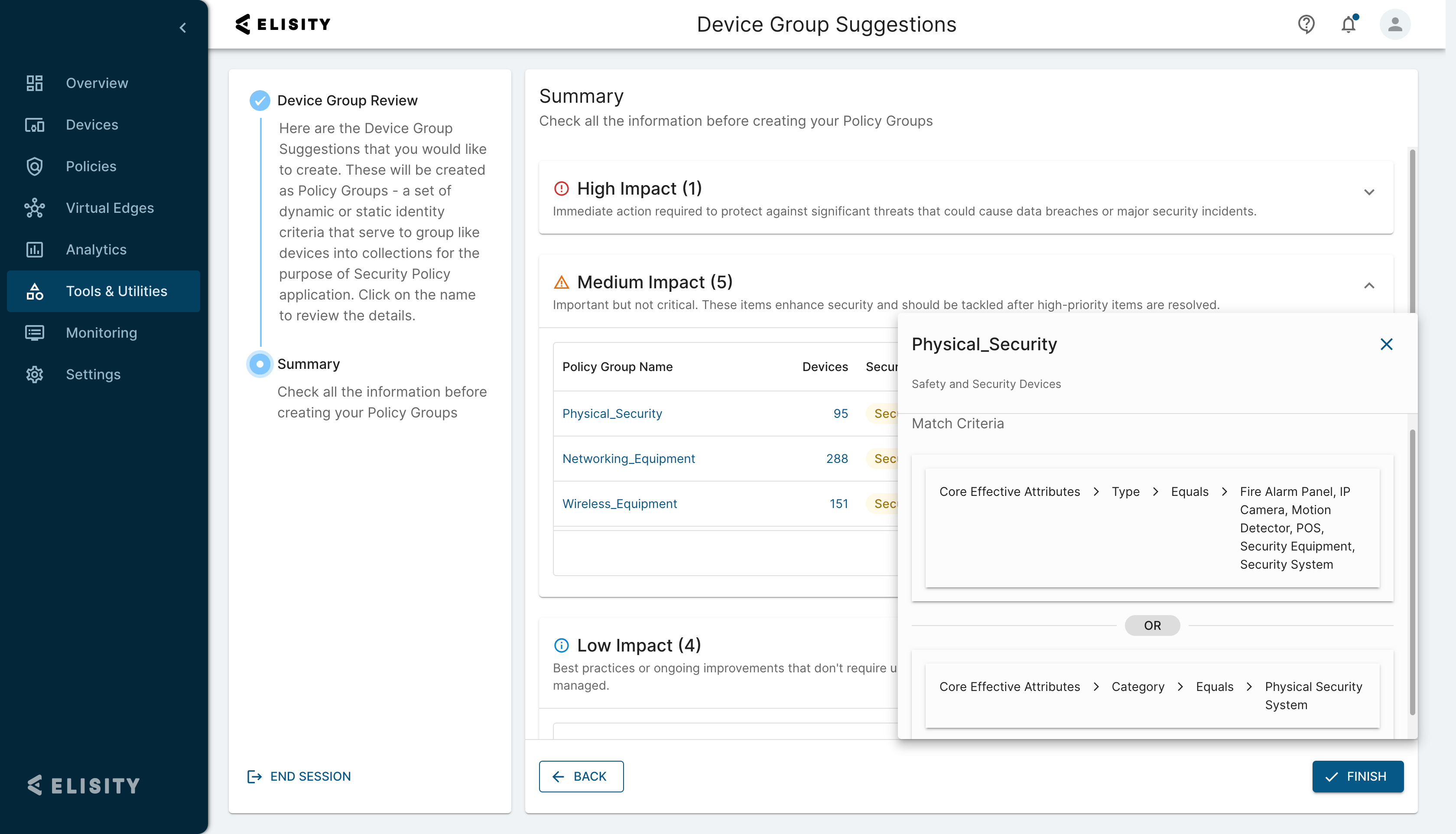
Task: Open help via the question mark icon
Action: click(1306, 24)
